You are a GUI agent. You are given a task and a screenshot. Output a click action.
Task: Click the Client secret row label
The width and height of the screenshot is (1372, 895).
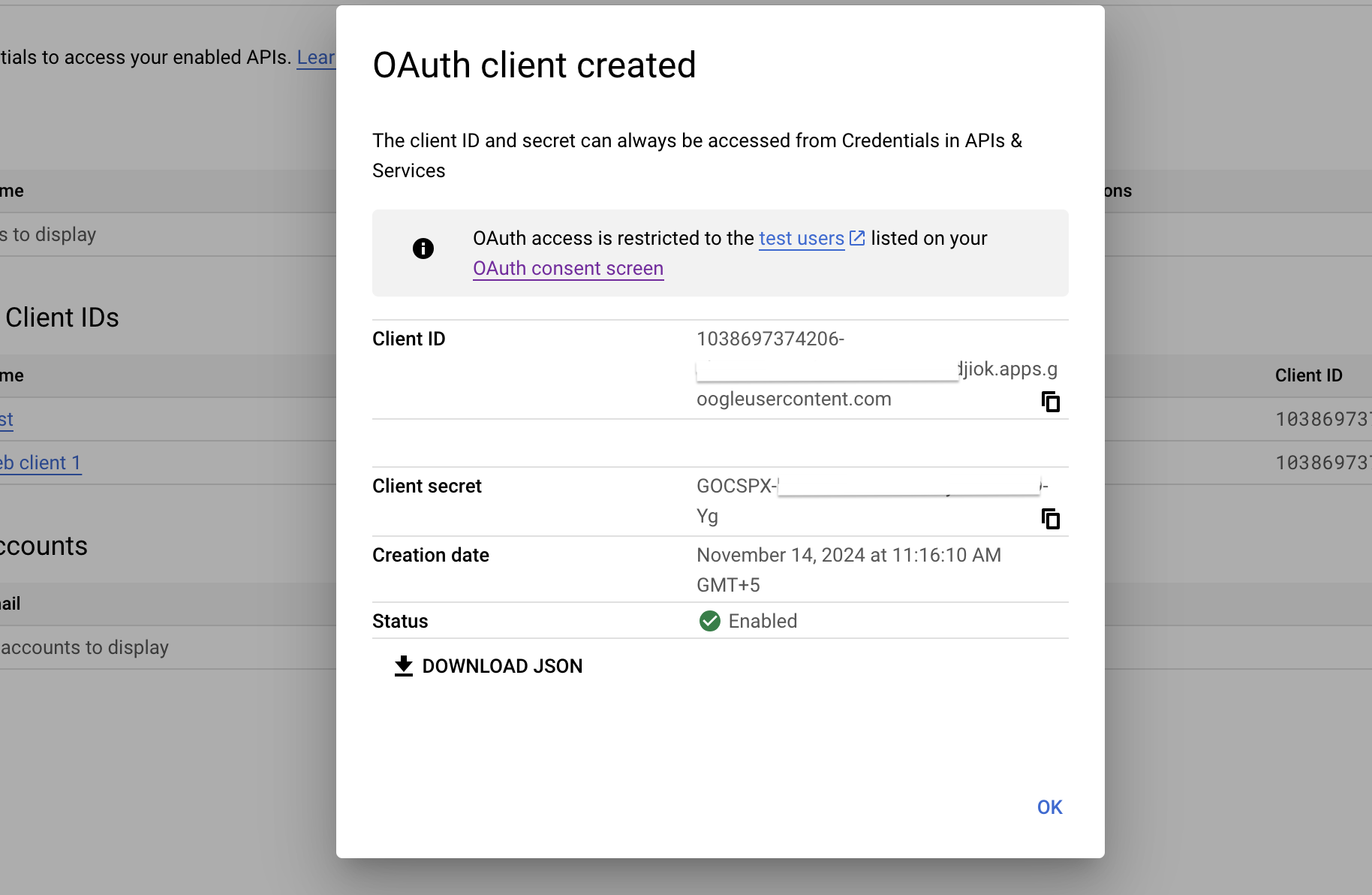[x=426, y=487]
